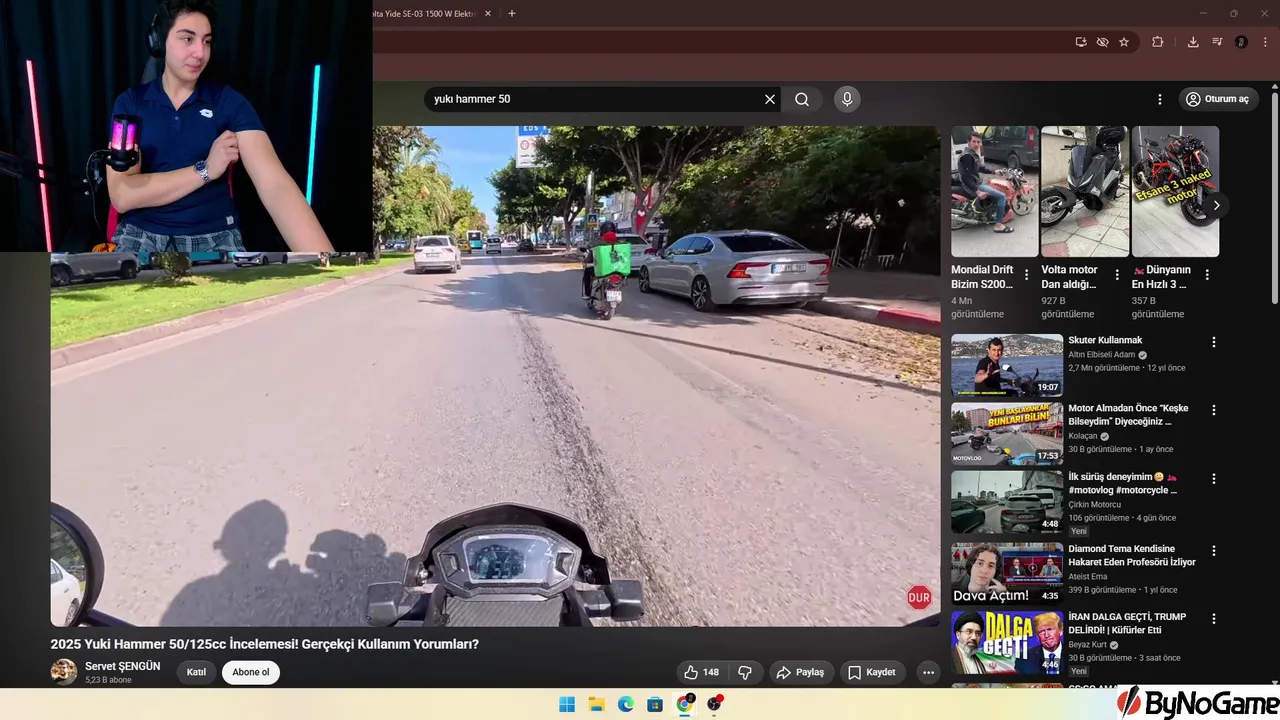Open Diamond Tema video title
Image resolution: width=1280 pixels, height=720 pixels.
click(1132, 556)
